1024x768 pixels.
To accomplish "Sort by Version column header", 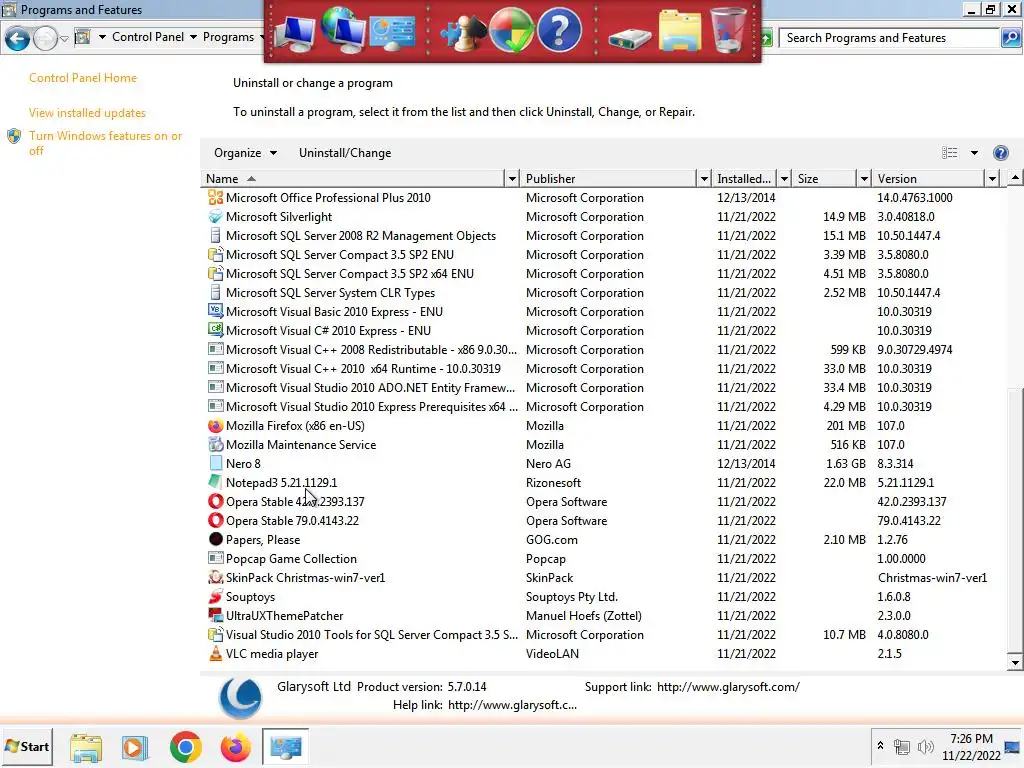I will 929,178.
